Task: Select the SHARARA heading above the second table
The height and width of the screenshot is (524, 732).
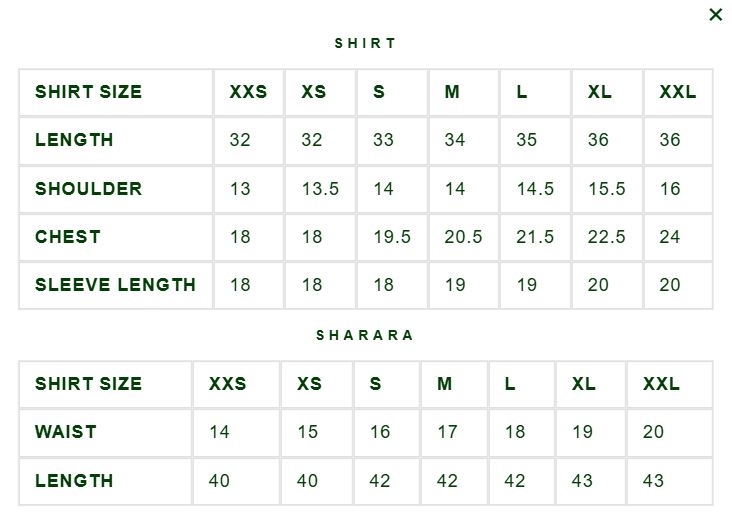Action: coord(365,335)
